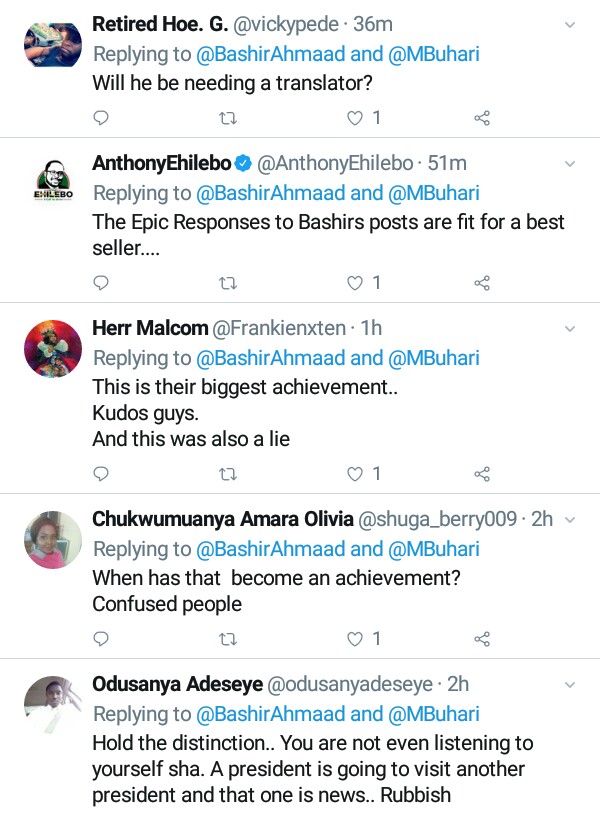The width and height of the screenshot is (600, 815).
Task: Share Herr Malcom's tweet
Action: click(x=481, y=473)
